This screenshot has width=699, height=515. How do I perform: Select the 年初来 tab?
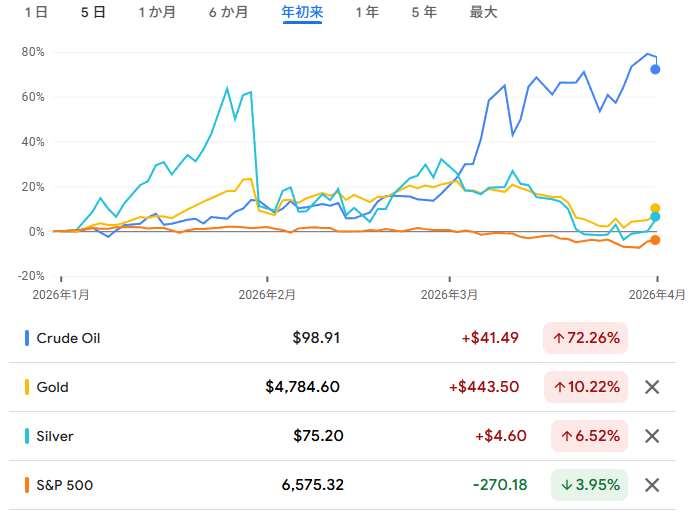302,13
